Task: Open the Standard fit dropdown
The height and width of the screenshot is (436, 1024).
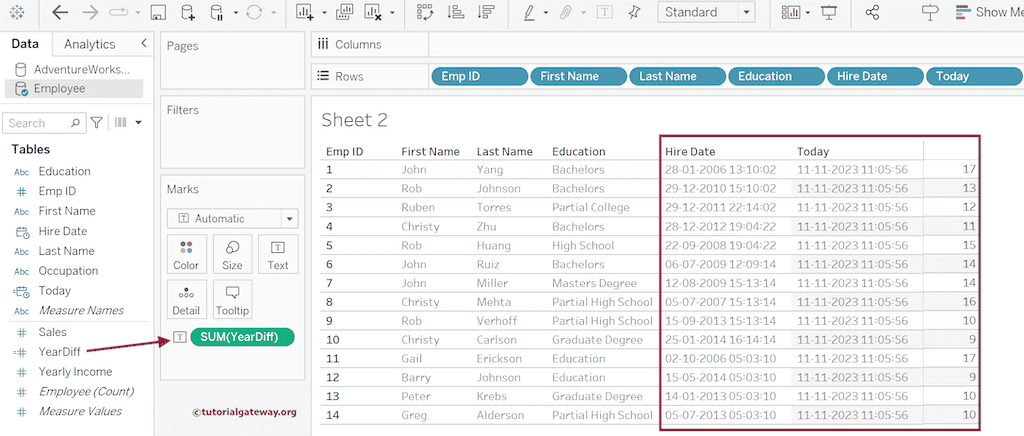Action: coord(706,13)
